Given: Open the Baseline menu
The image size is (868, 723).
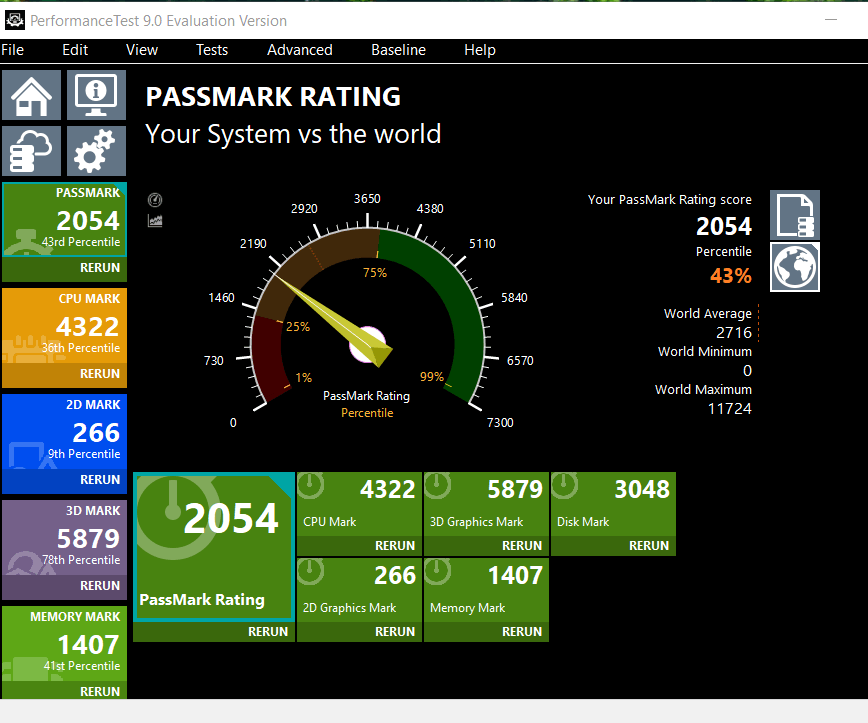Looking at the screenshot, I should [x=398, y=49].
